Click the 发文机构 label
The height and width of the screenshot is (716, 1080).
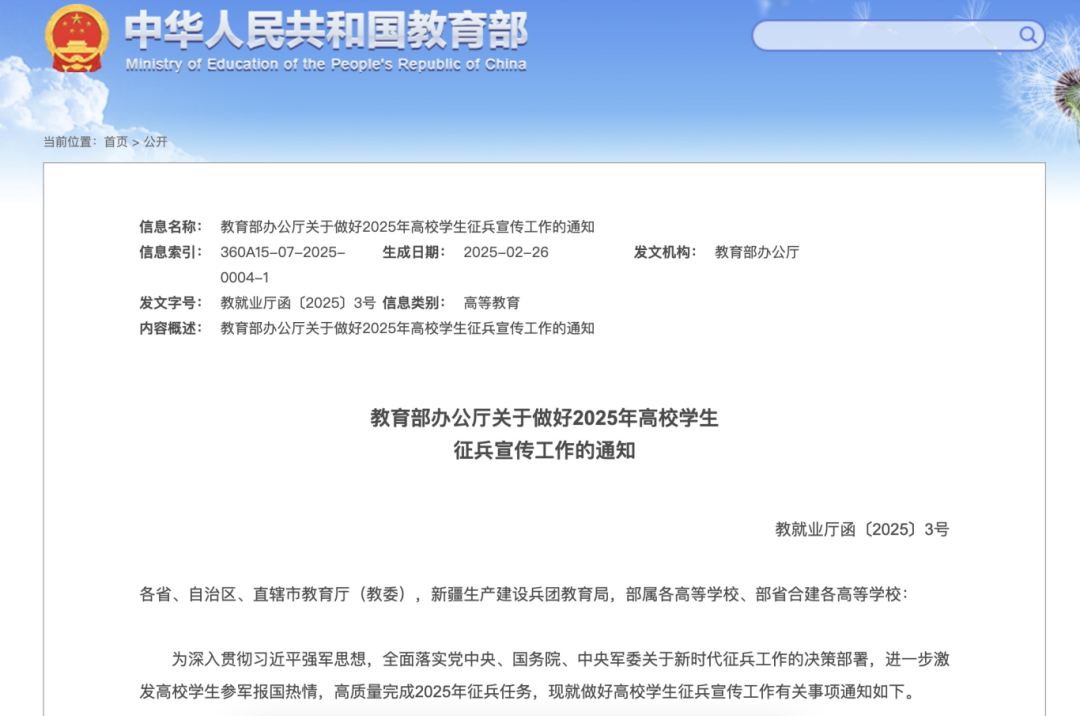665,252
